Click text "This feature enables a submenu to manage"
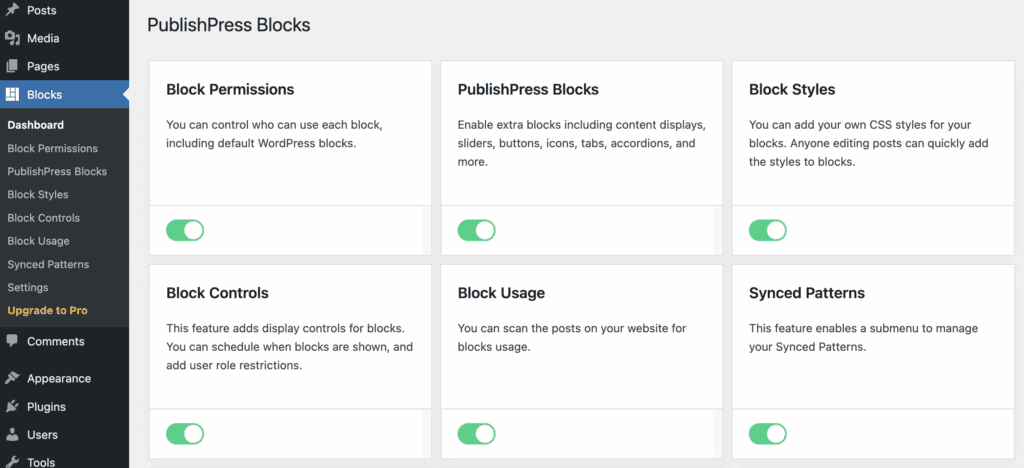The height and width of the screenshot is (468, 1024). (863, 328)
